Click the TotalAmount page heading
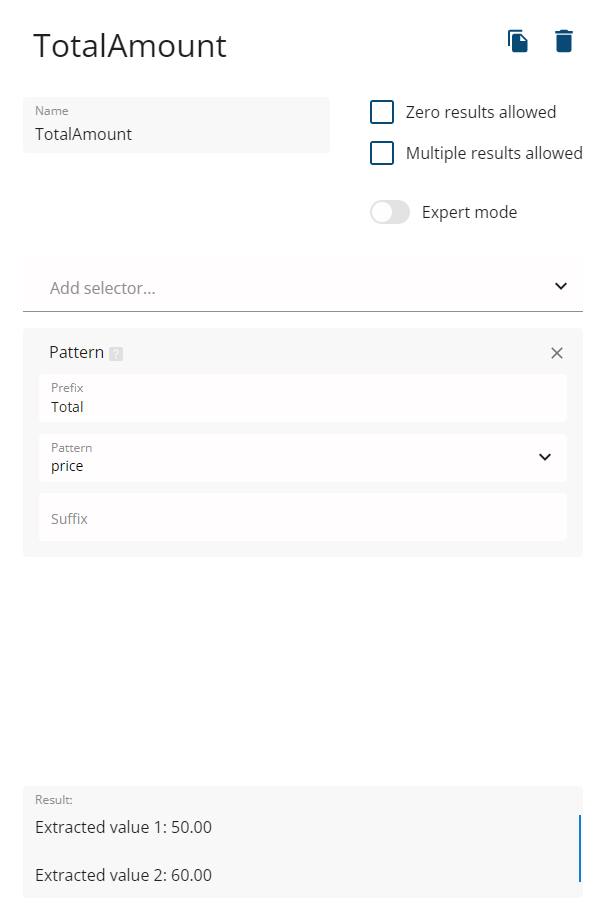This screenshot has width=605, height=912. click(x=130, y=46)
